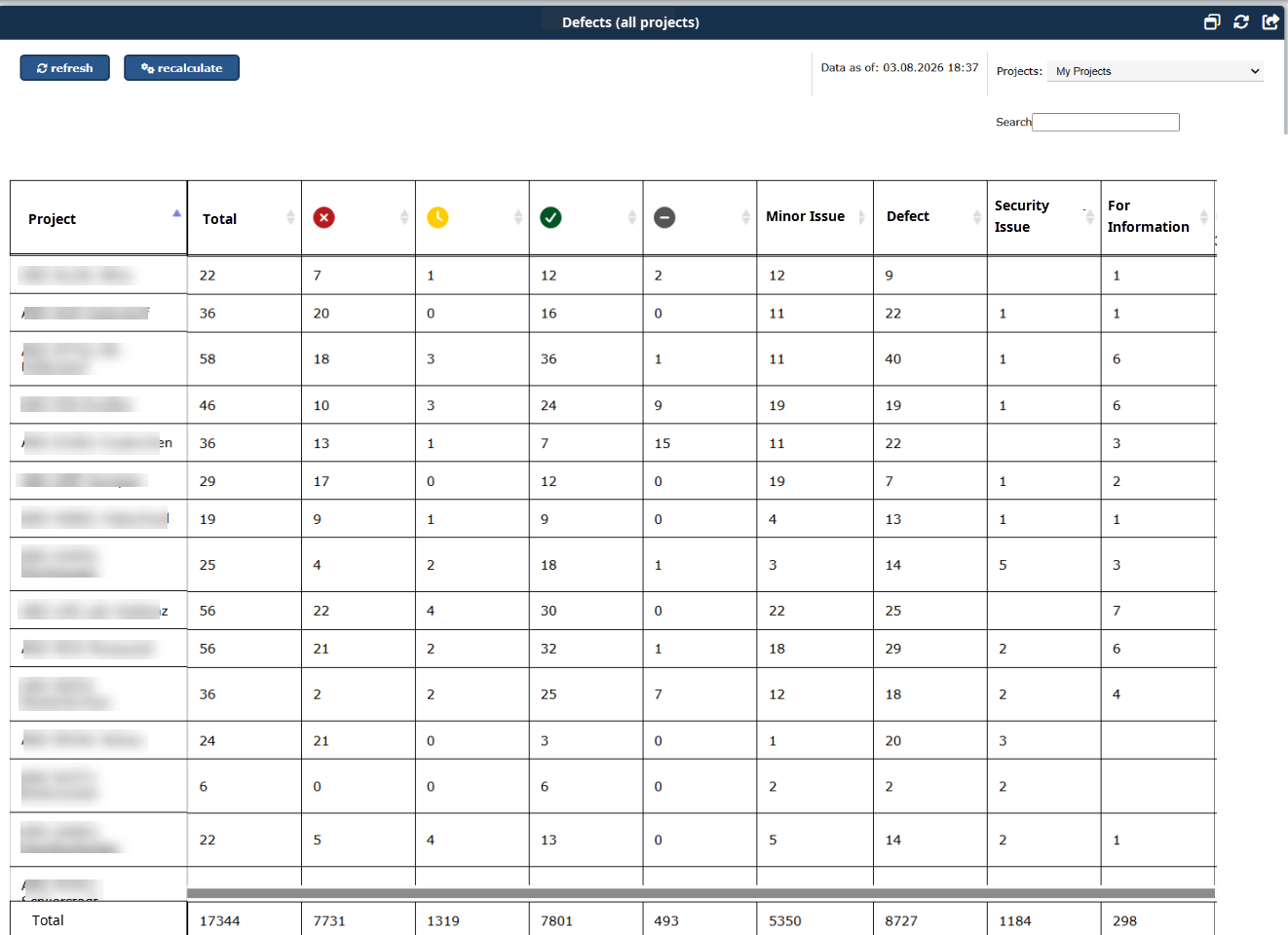Screen dimensions: 1288x935
Task: Click the red X status column icon
Action: point(324,217)
